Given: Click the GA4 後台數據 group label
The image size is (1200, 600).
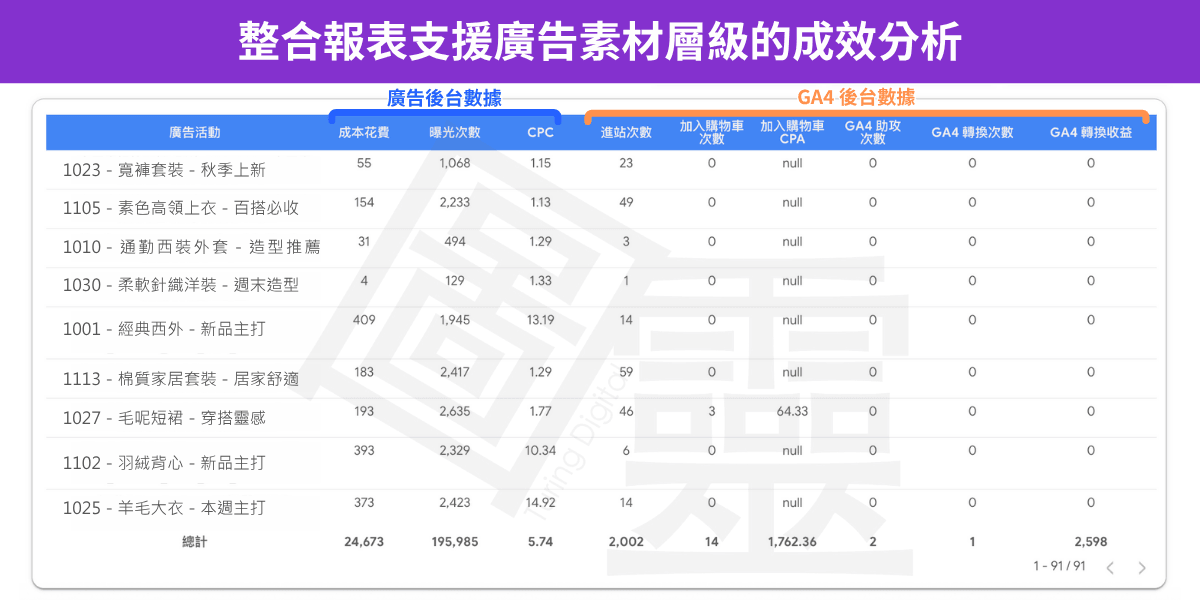Looking at the screenshot, I should [x=856, y=98].
